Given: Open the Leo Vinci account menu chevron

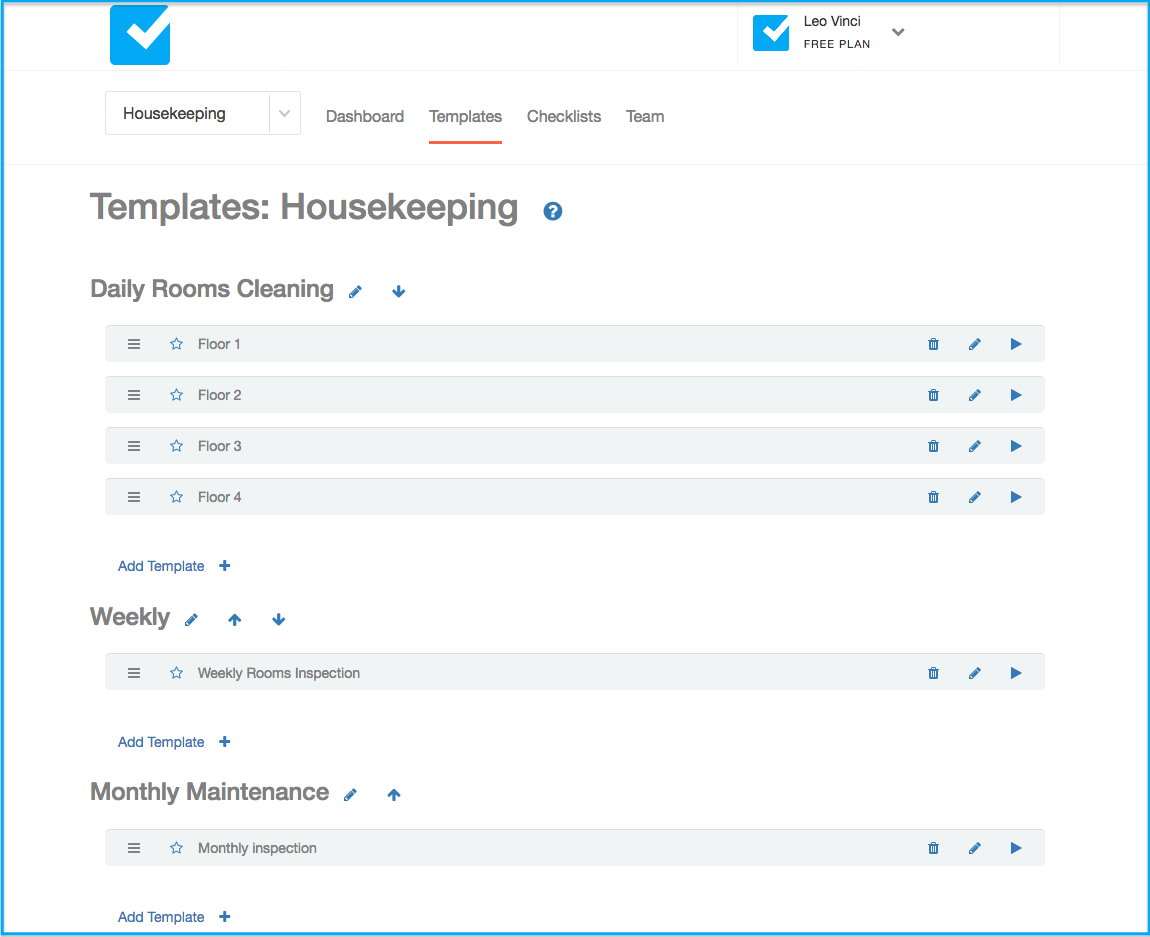Looking at the screenshot, I should coord(898,32).
